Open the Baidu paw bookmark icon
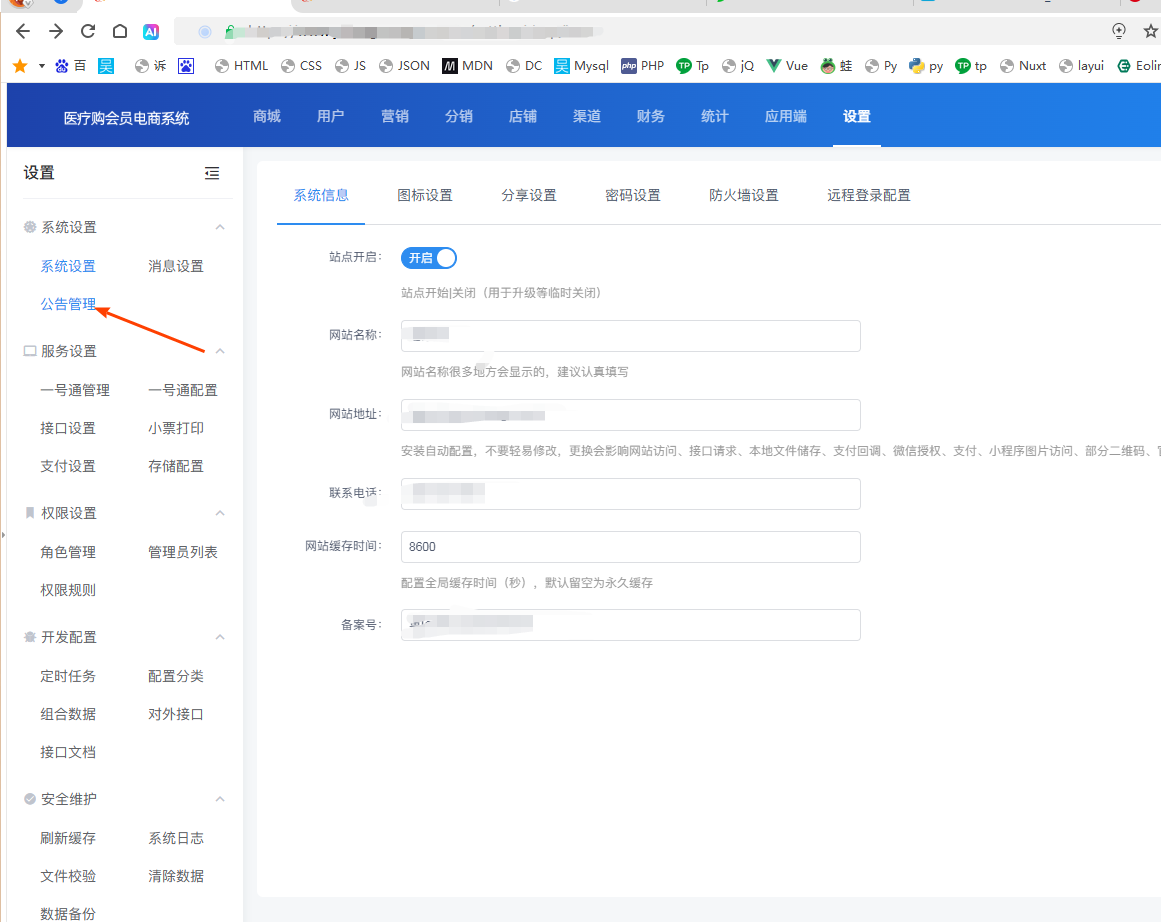This screenshot has height=922, width=1161. (186, 66)
